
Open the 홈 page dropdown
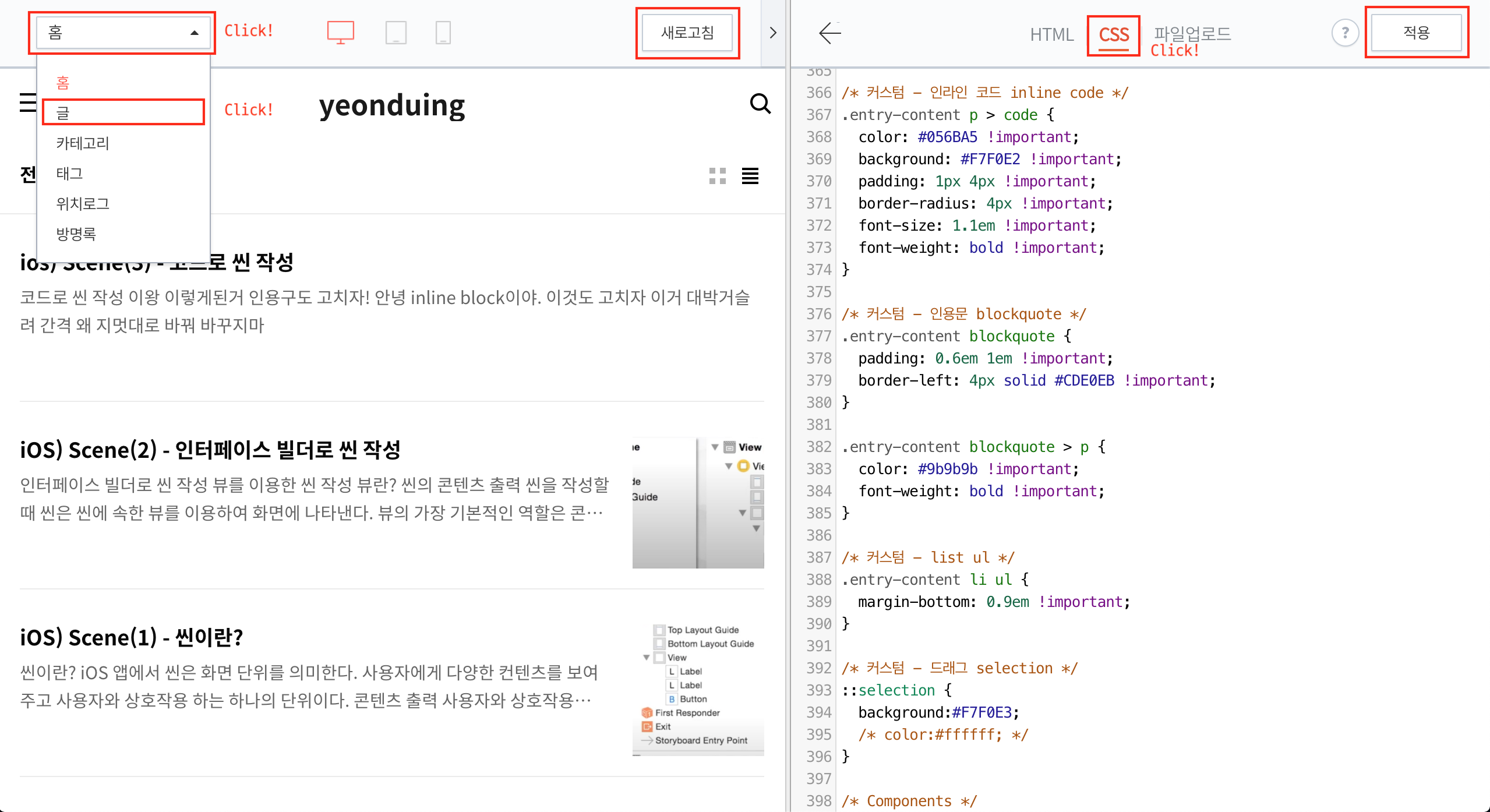pos(122,33)
